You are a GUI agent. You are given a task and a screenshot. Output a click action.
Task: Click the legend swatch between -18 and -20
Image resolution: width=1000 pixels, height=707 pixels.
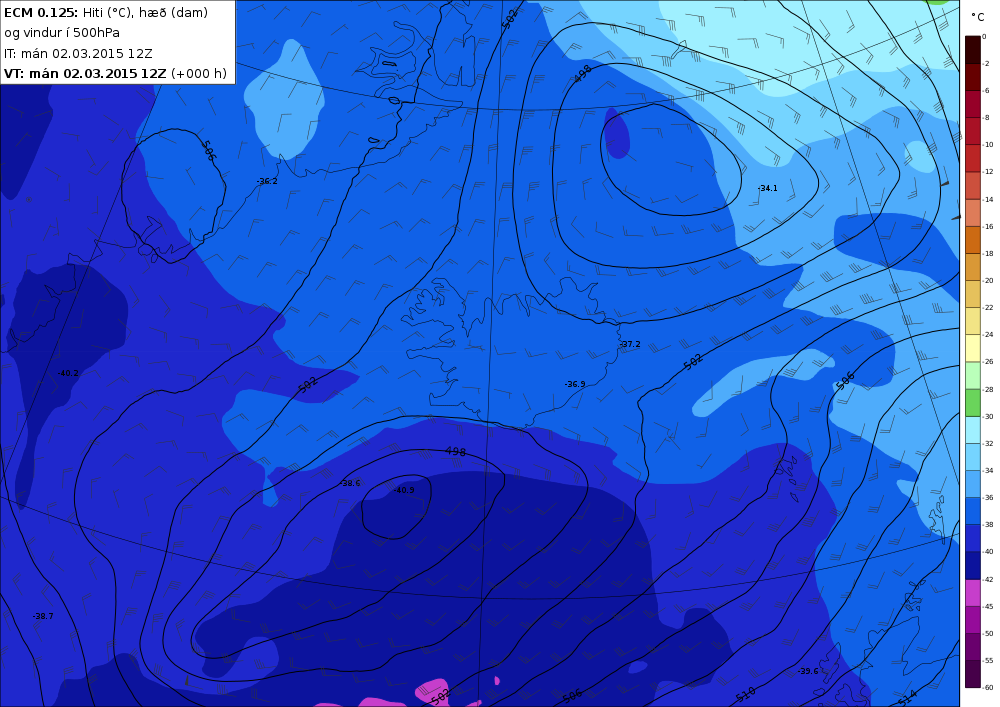point(973,267)
